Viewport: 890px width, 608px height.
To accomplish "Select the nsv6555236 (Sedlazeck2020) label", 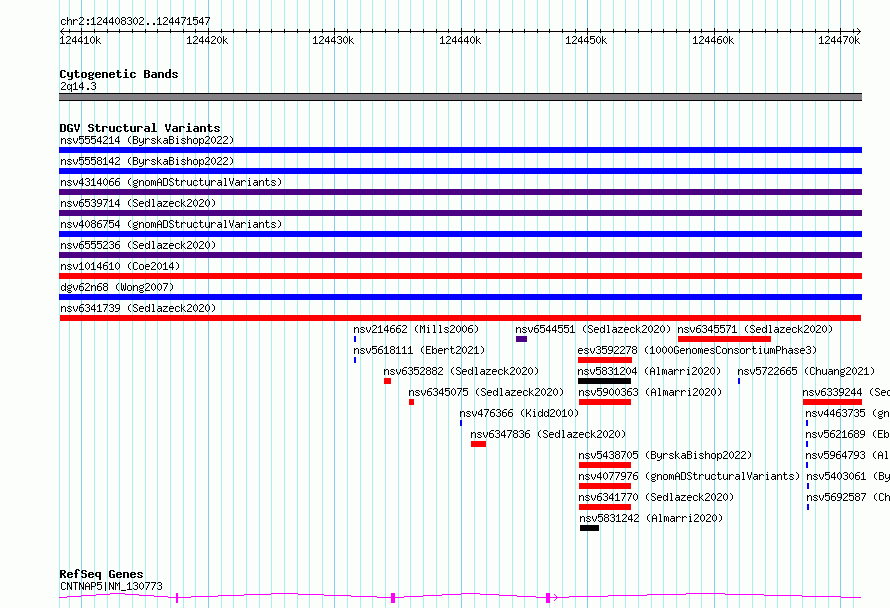I will point(138,245).
